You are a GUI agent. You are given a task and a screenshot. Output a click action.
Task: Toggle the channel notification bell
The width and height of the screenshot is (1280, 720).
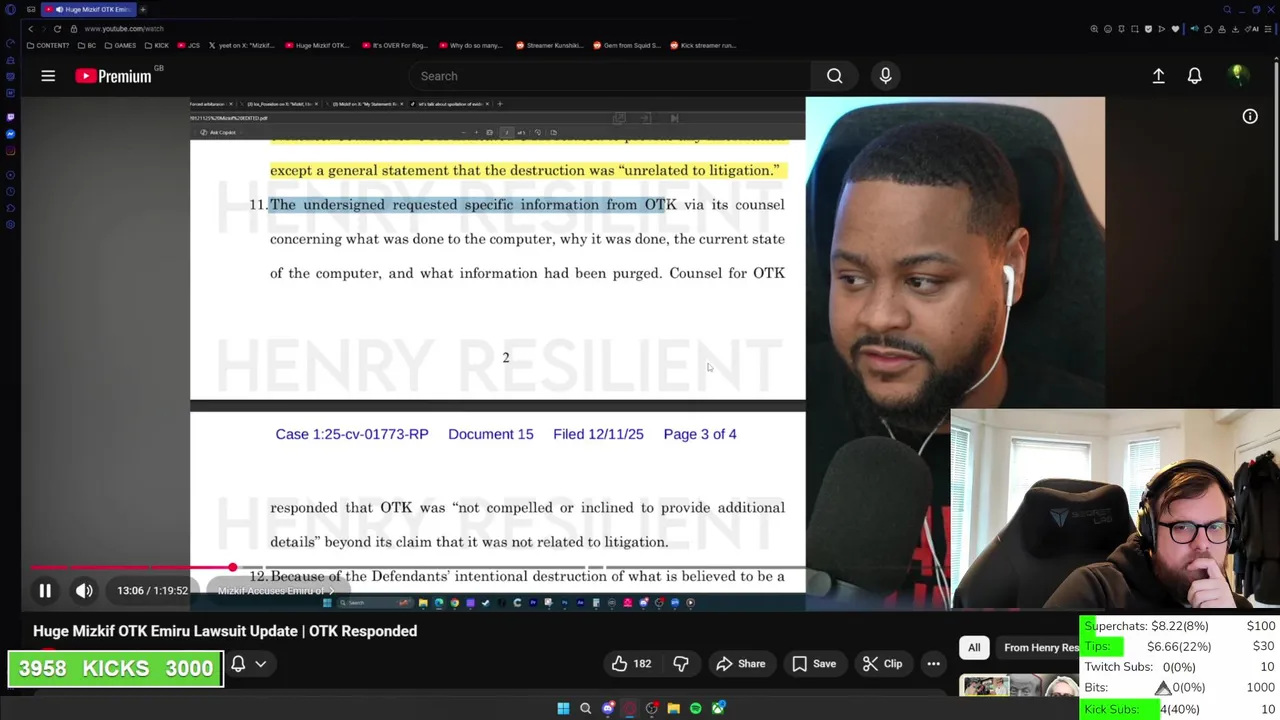coord(238,664)
